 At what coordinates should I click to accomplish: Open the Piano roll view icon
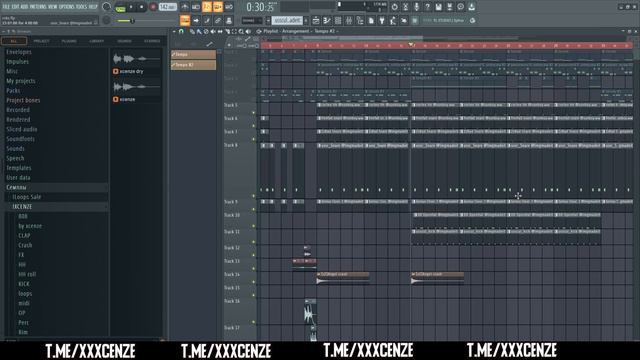[327, 20]
